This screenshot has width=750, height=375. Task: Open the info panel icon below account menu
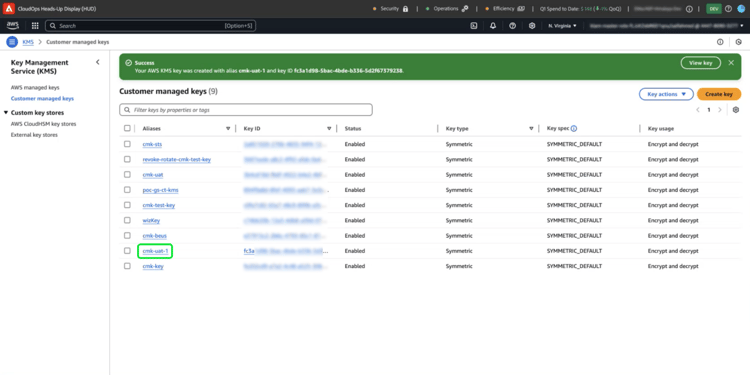tap(720, 42)
